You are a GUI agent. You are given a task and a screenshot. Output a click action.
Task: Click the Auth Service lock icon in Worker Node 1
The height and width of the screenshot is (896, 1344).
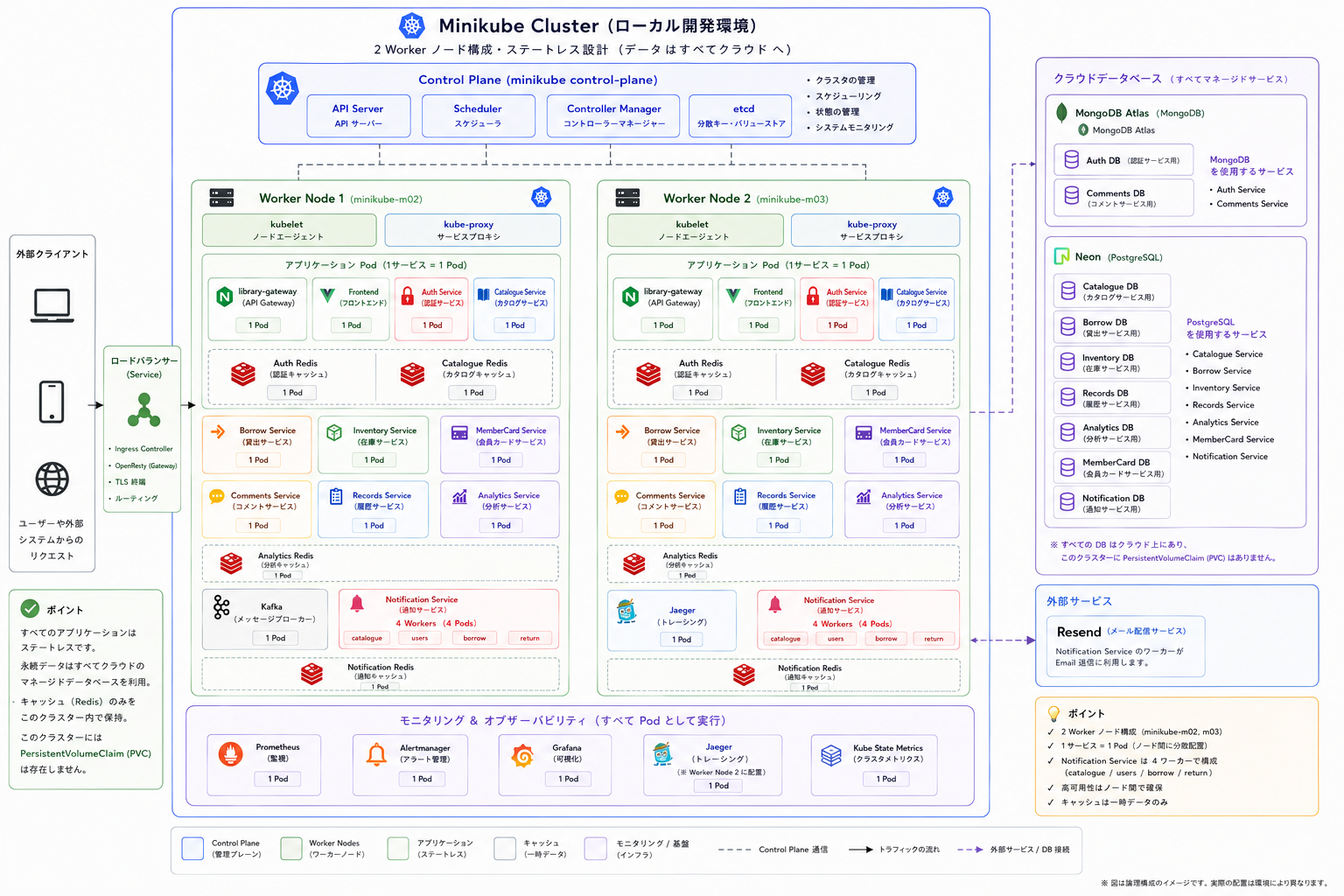click(407, 296)
